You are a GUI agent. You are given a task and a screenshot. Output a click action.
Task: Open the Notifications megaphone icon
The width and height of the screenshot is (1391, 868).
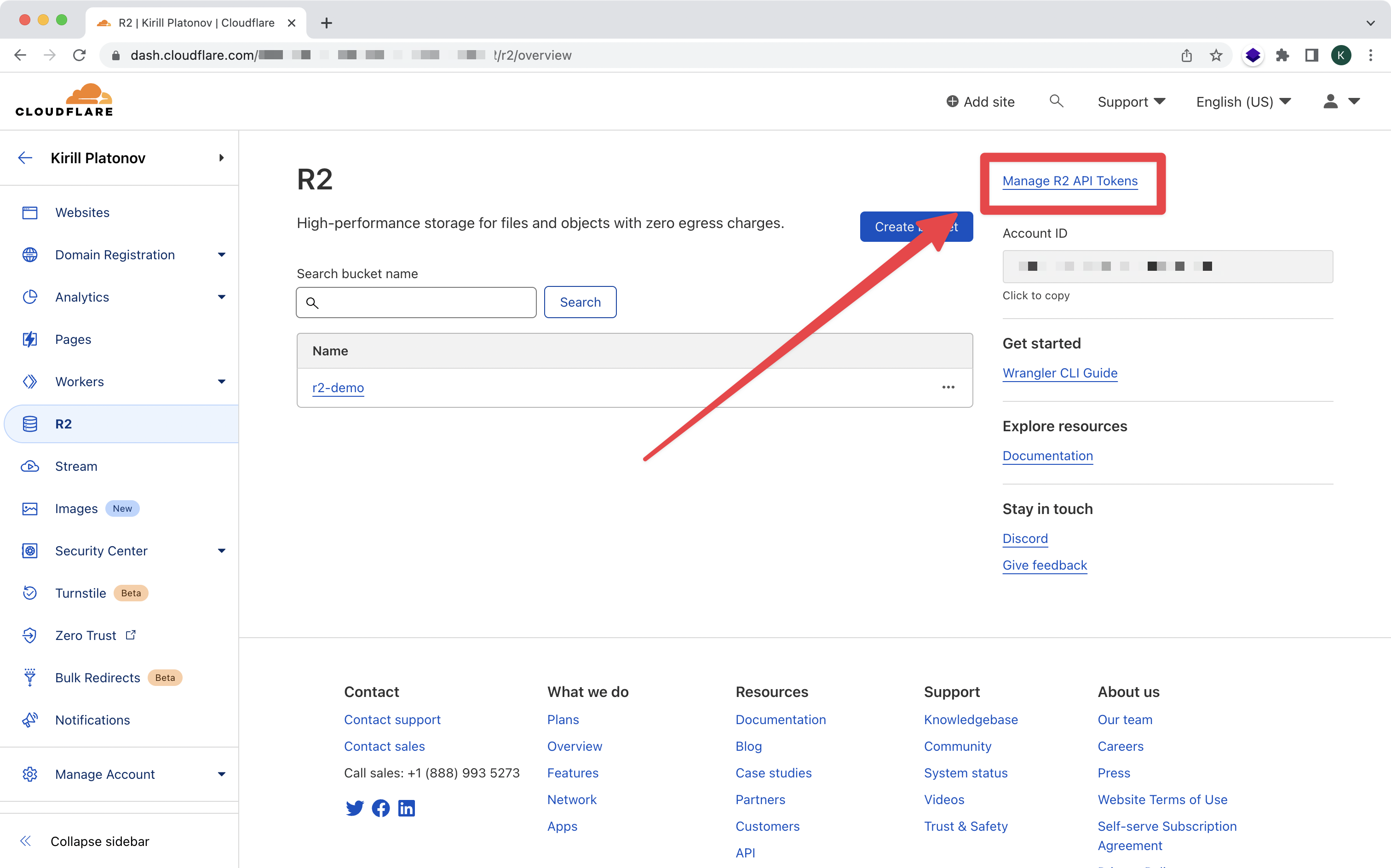[x=30, y=720]
